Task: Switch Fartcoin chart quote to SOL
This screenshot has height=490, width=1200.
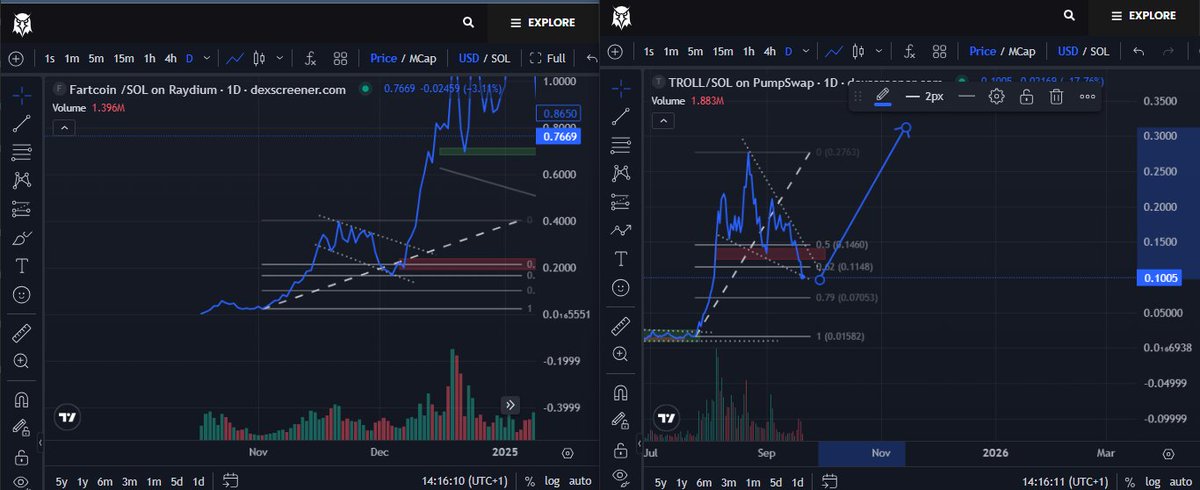Action: pyautogui.click(x=500, y=58)
